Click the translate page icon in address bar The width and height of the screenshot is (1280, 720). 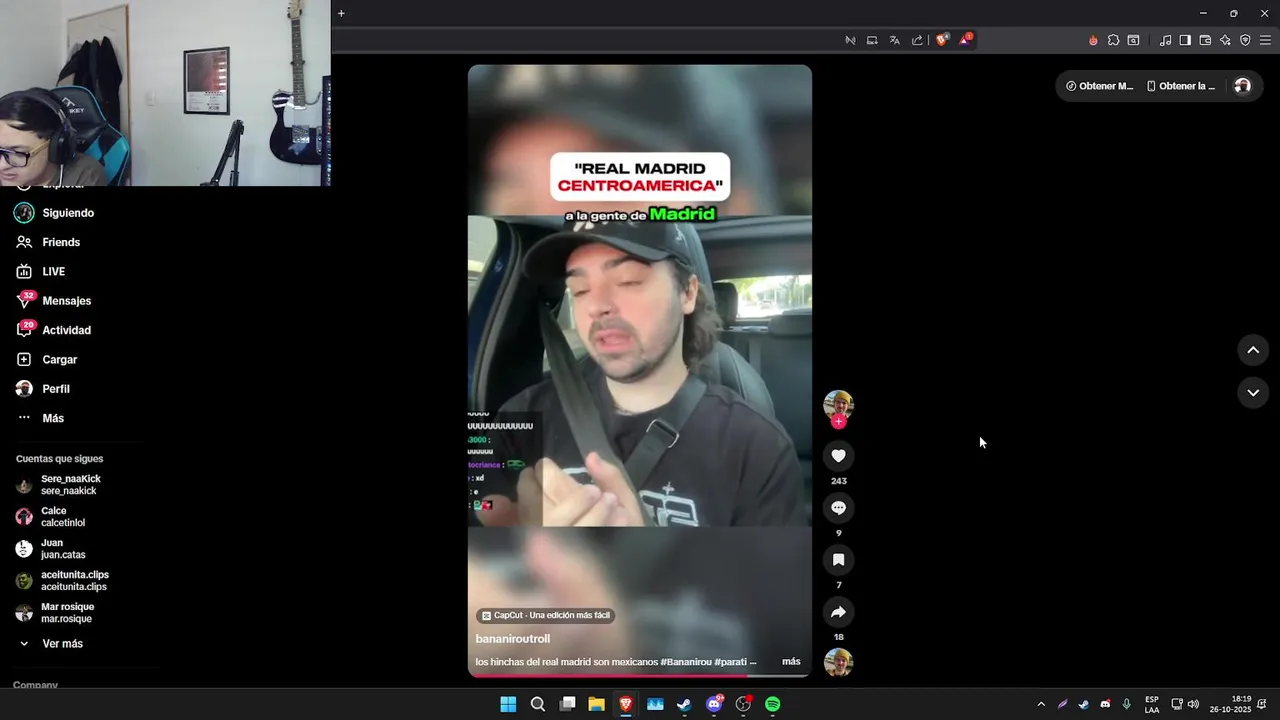(894, 40)
